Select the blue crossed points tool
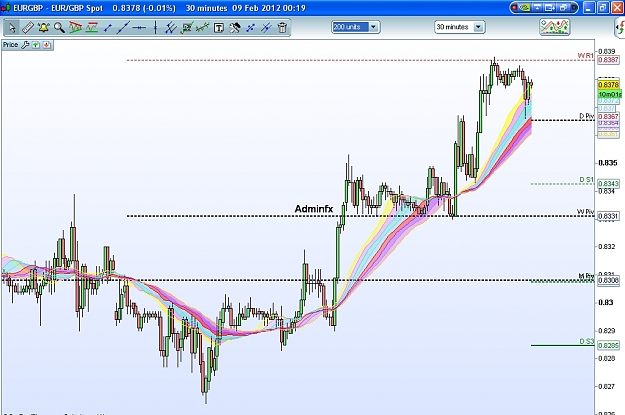The width and height of the screenshot is (625, 415). (250, 28)
